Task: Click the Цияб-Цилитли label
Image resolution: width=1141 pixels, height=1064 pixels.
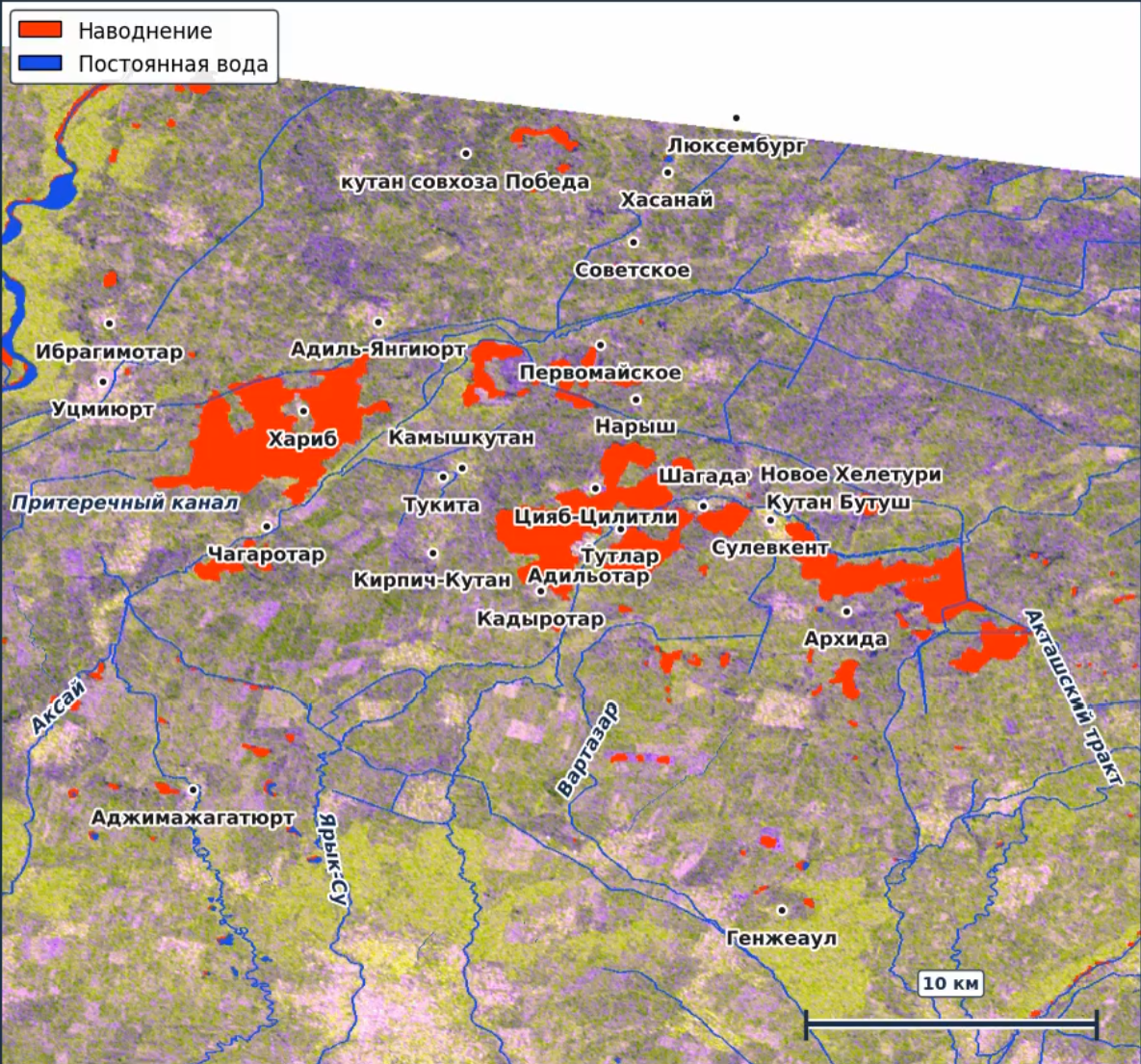Action: (x=596, y=517)
